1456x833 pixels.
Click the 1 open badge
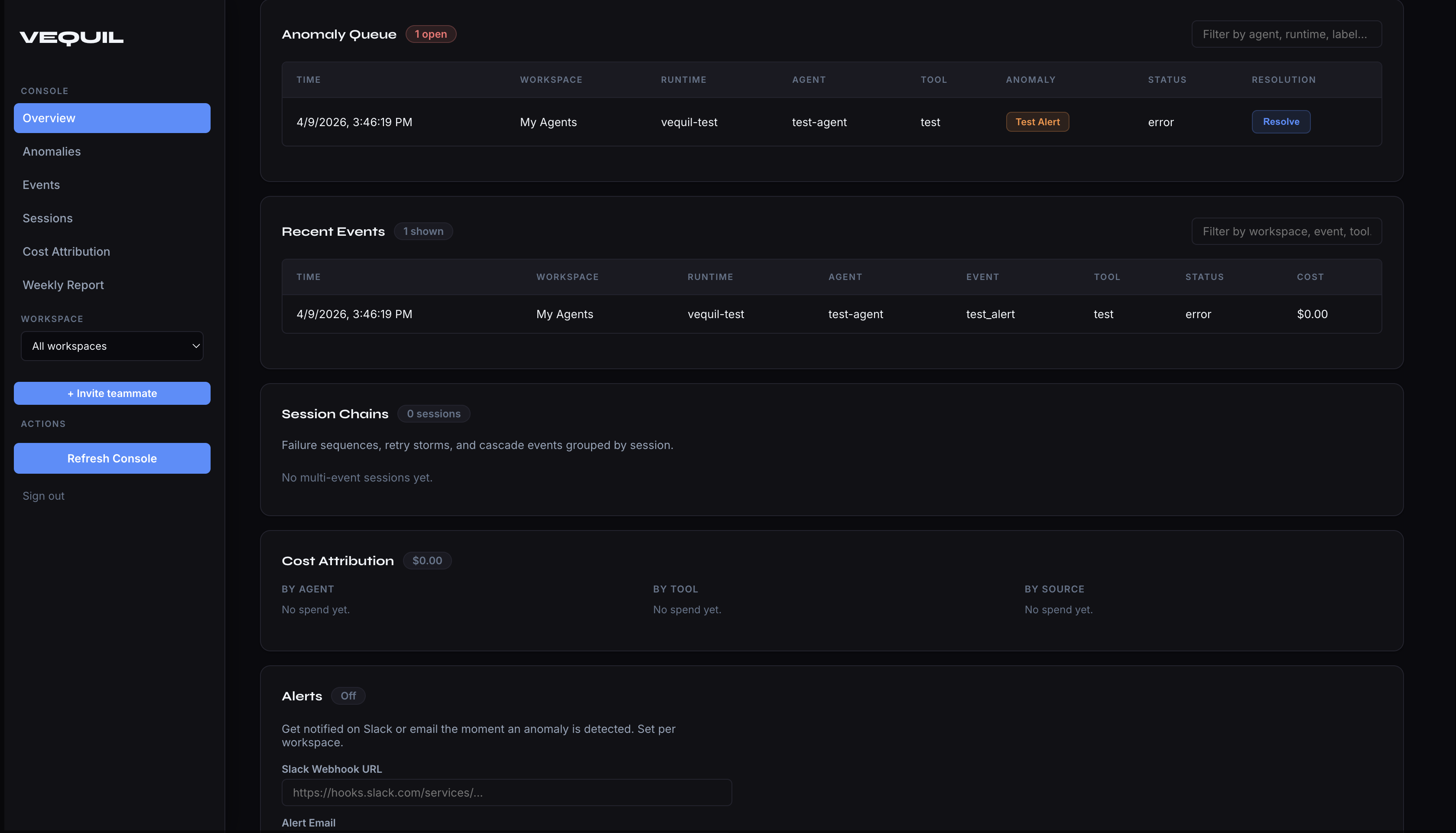tap(431, 34)
